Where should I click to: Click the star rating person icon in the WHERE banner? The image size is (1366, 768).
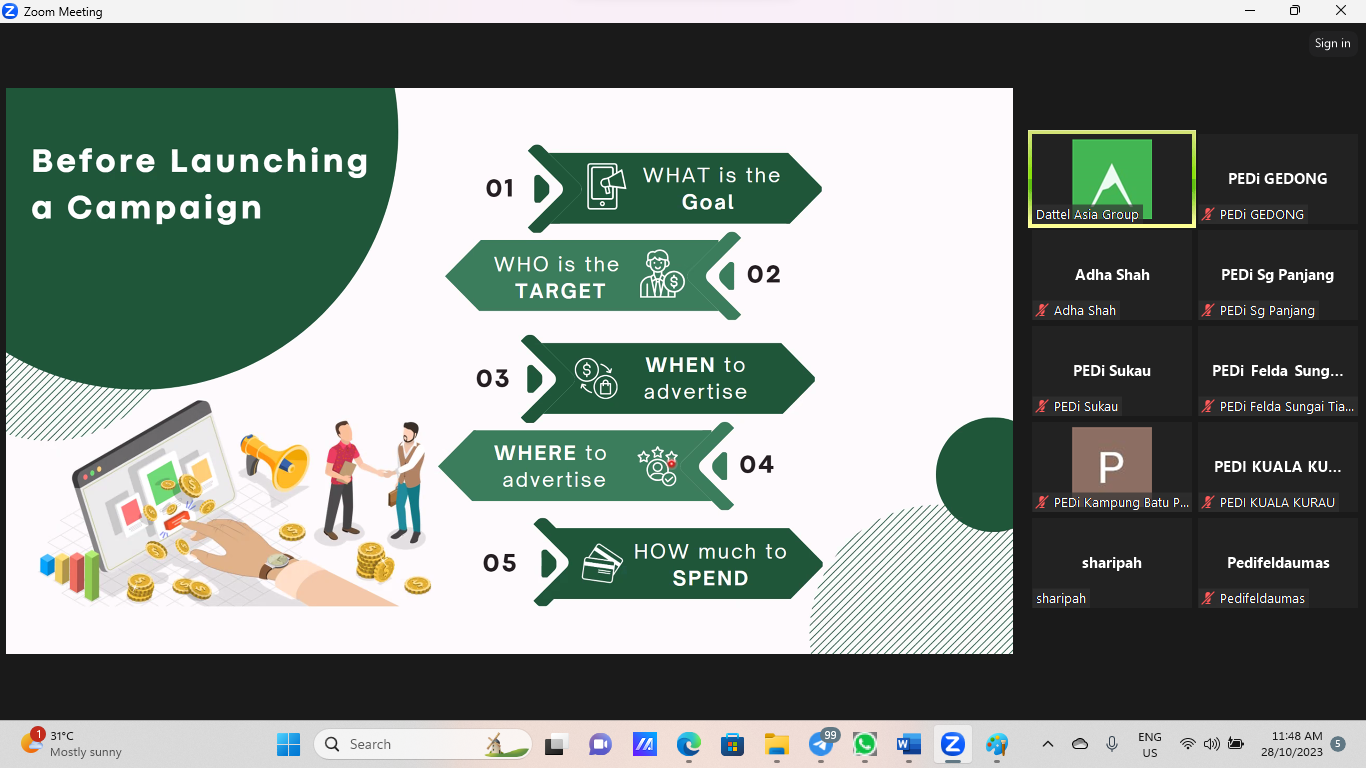(x=658, y=466)
